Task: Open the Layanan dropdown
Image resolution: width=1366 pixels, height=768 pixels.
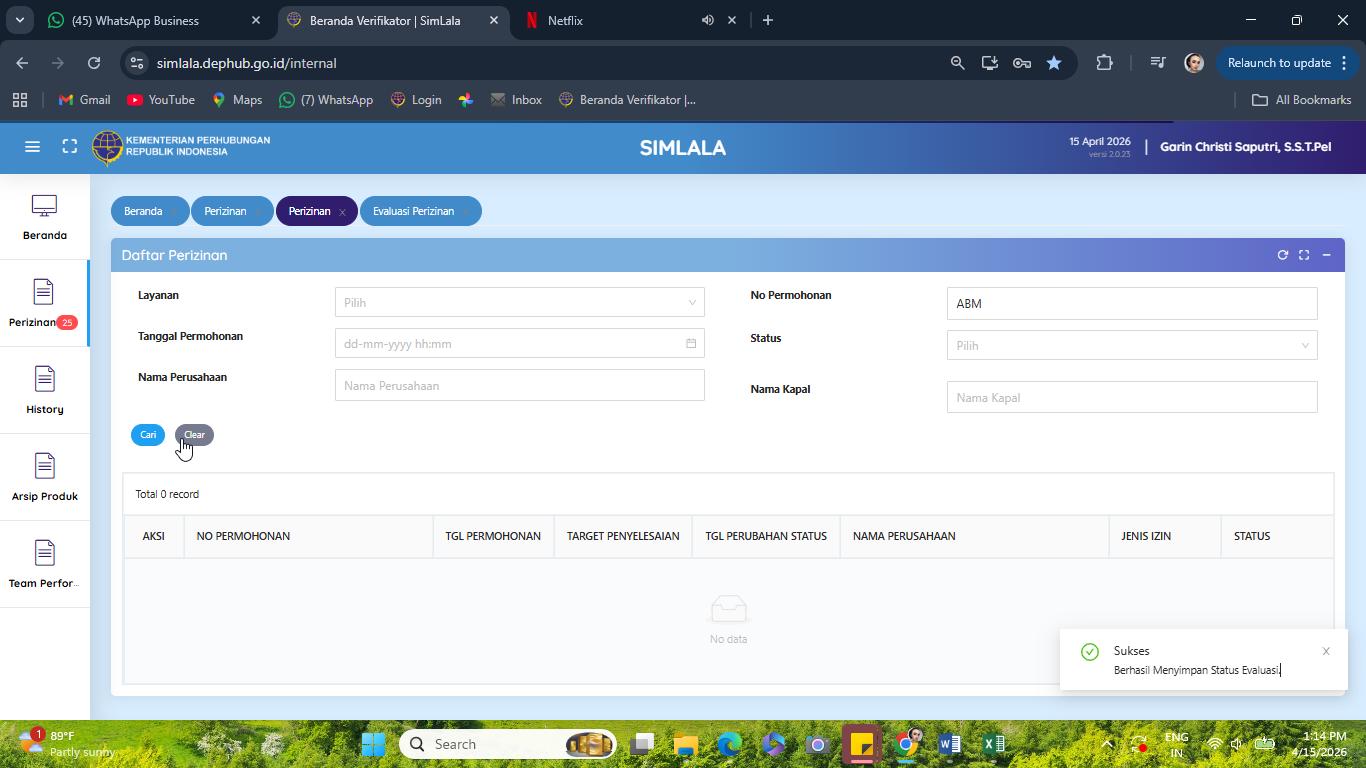Action: tap(520, 302)
